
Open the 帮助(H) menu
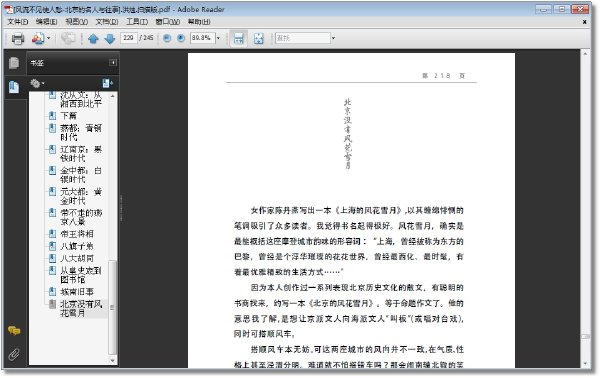[x=199, y=22]
